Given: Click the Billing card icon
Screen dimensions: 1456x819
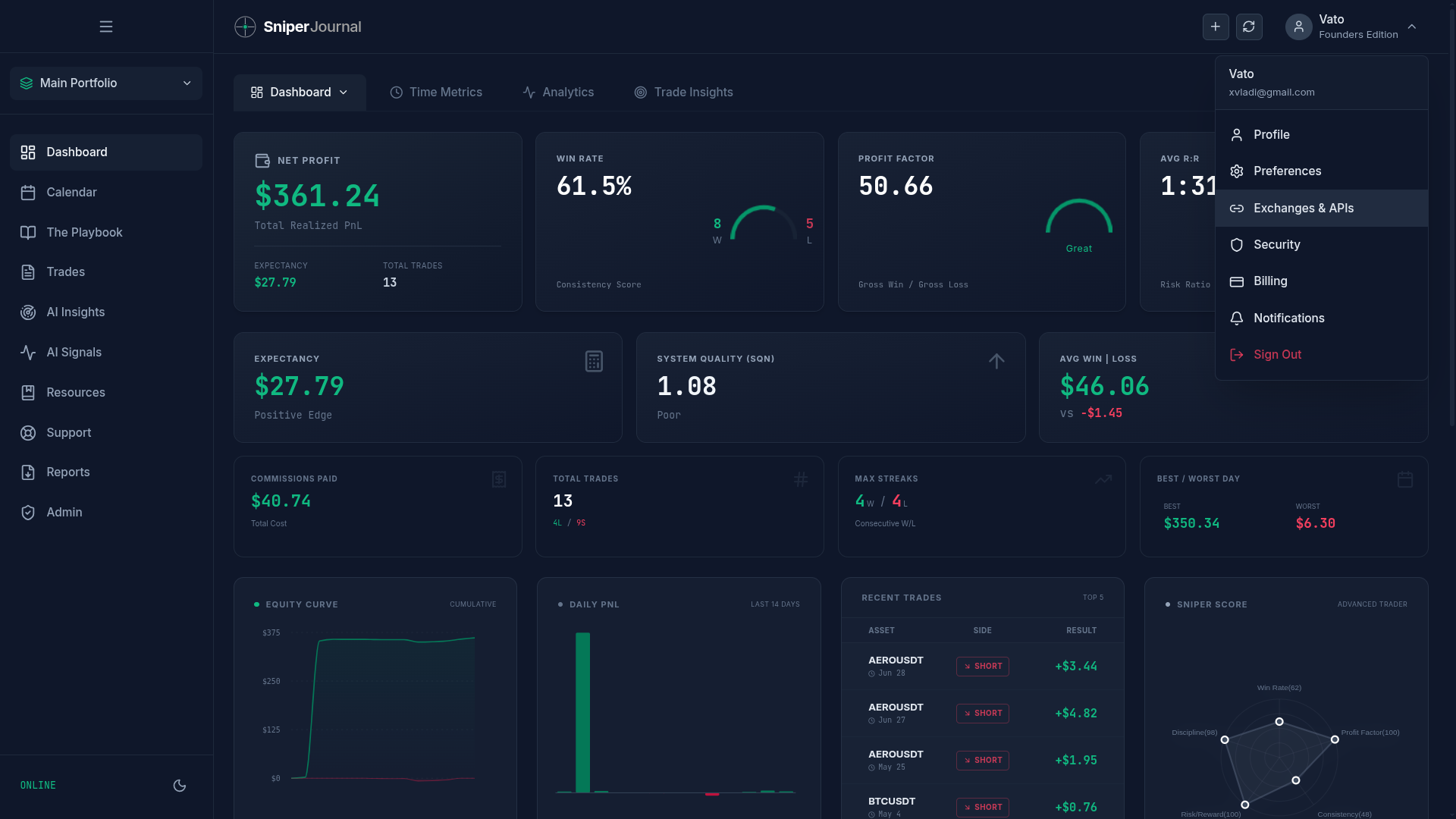Looking at the screenshot, I should 1237,281.
